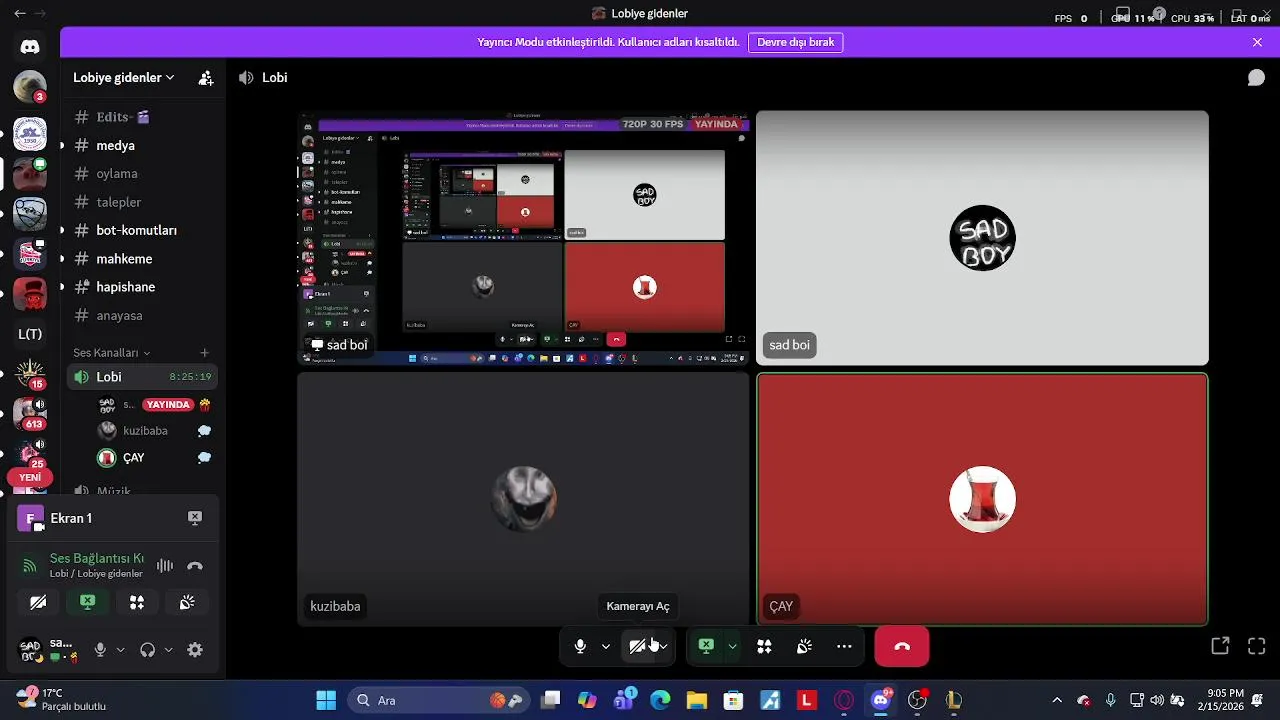
Task: Open screen share options arrow in call bar
Action: pyautogui.click(x=732, y=647)
